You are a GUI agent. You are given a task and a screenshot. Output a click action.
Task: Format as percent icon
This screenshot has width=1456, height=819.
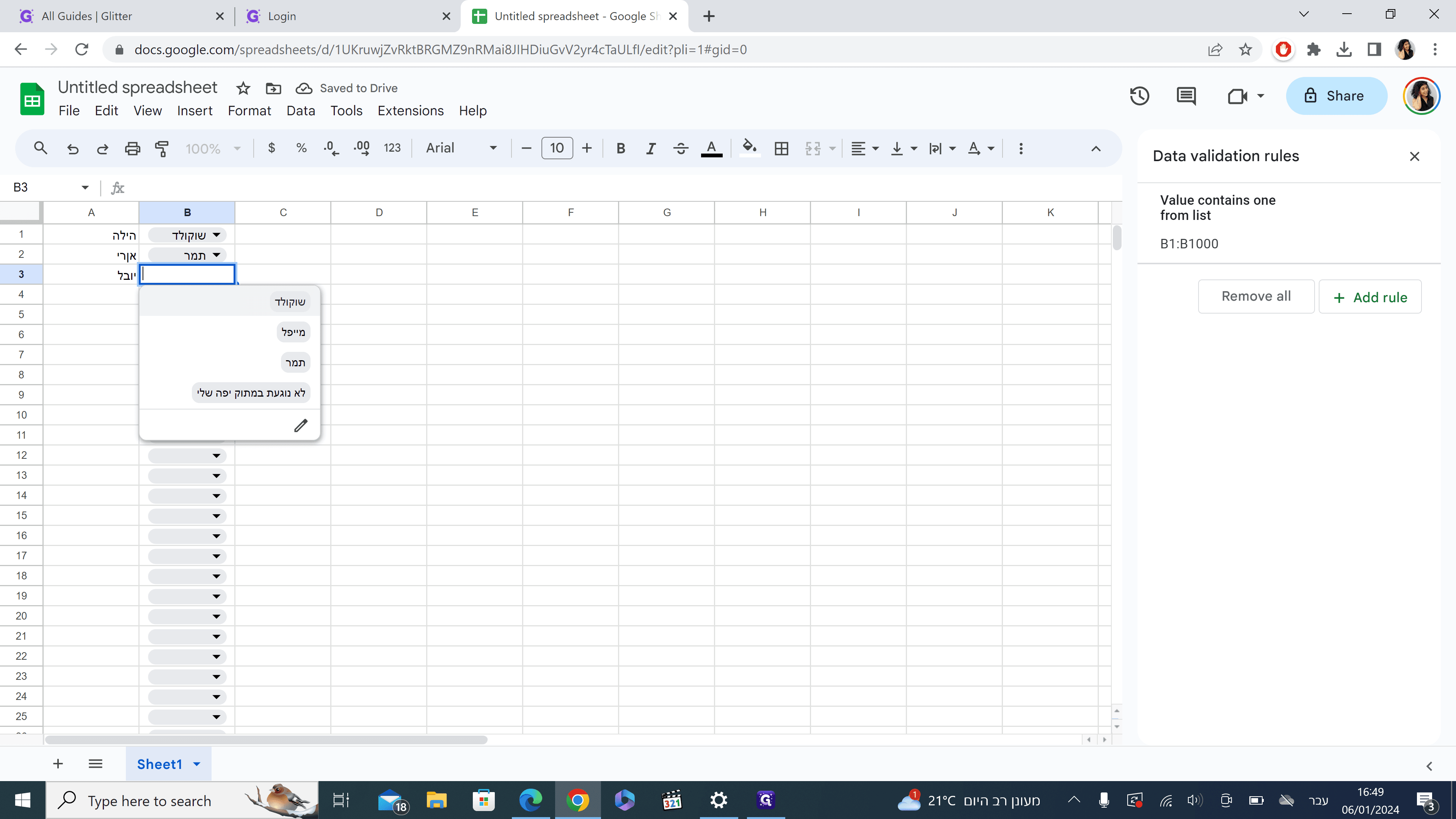coord(301,148)
